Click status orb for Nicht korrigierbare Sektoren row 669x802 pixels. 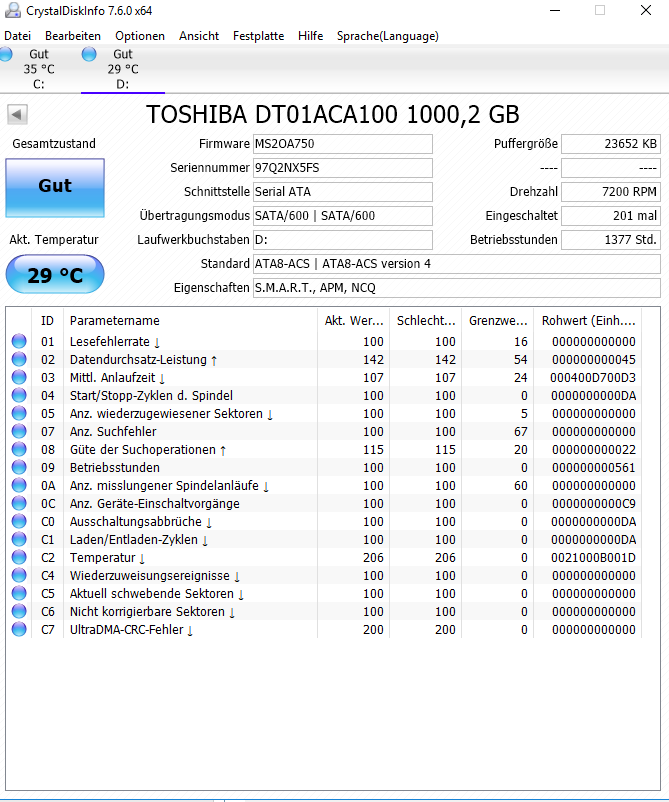pos(19,611)
